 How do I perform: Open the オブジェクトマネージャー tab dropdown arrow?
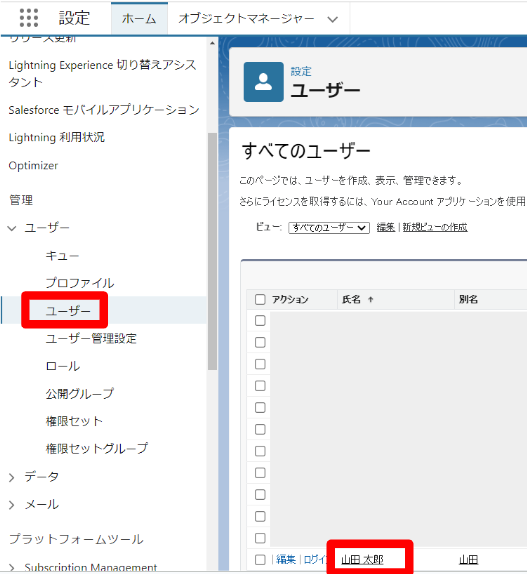coord(332,19)
